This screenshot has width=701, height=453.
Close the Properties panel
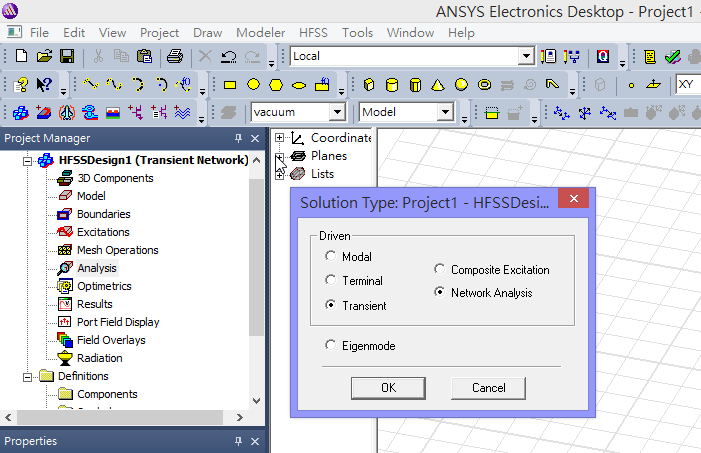[255, 441]
